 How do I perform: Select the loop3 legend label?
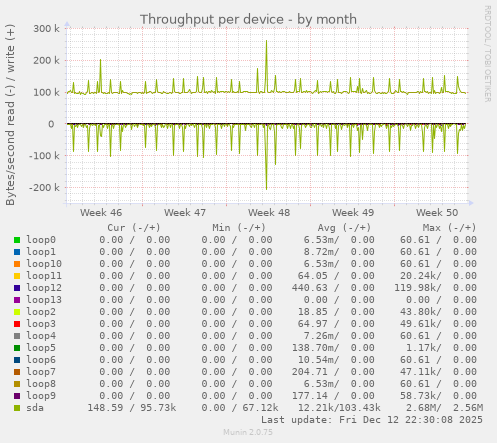pyautogui.click(x=41, y=324)
